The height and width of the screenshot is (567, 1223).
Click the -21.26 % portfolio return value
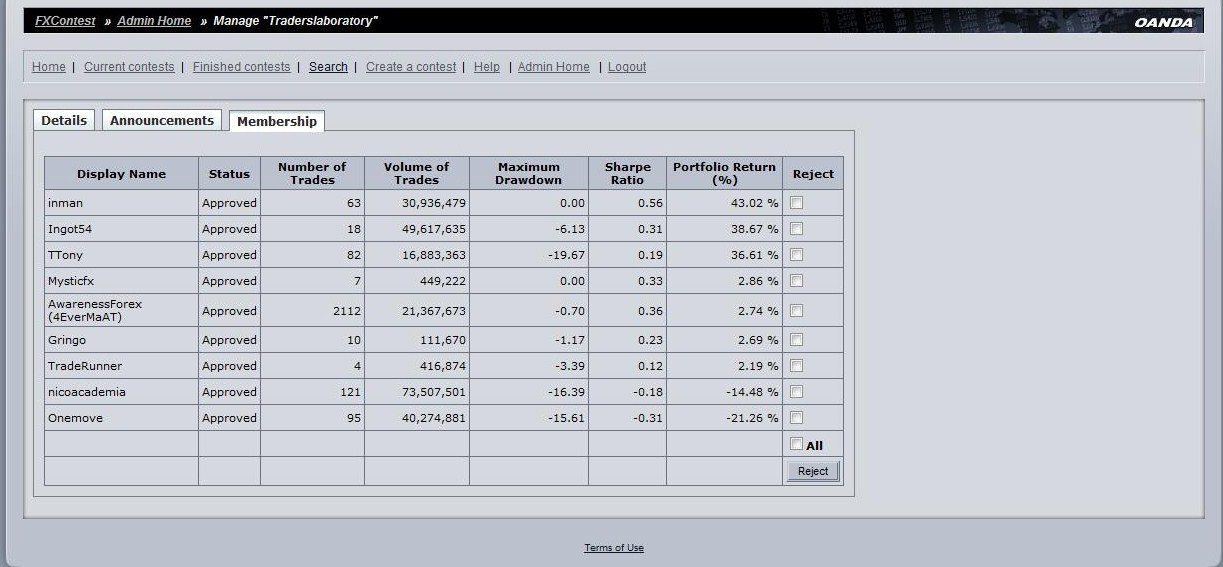[x=752, y=418]
